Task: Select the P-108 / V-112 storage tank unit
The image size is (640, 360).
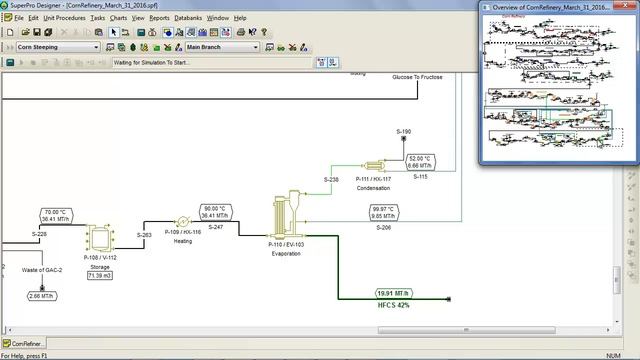Action: pyautogui.click(x=100, y=238)
